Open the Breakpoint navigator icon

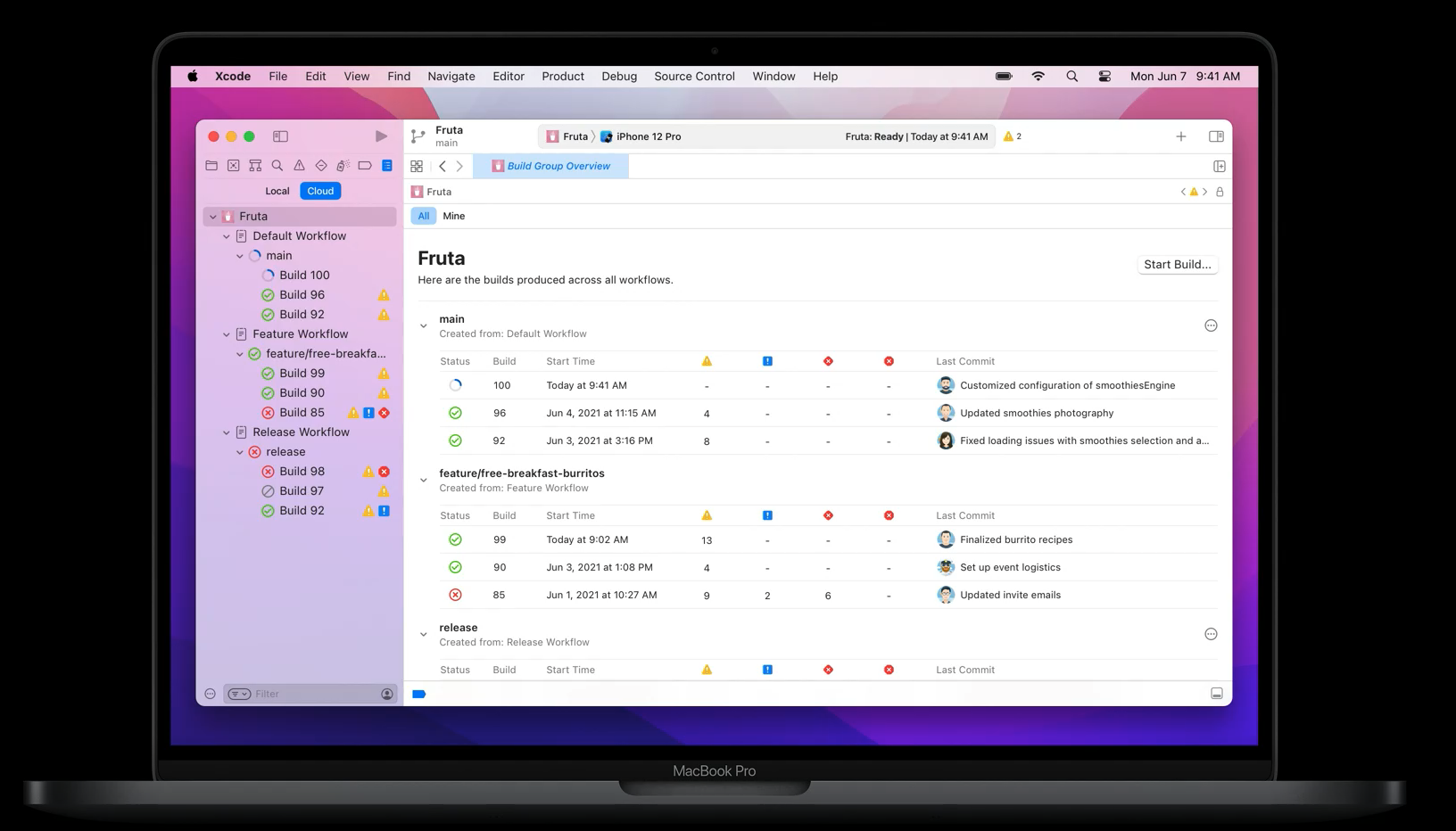365,166
